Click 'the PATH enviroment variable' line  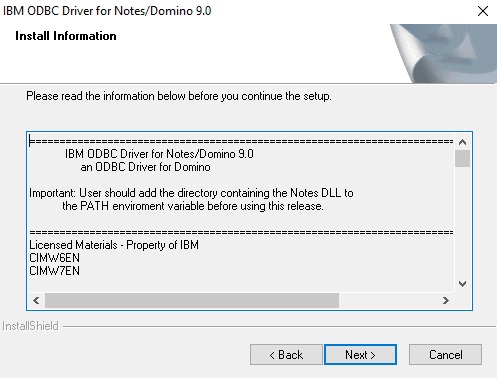193,206
